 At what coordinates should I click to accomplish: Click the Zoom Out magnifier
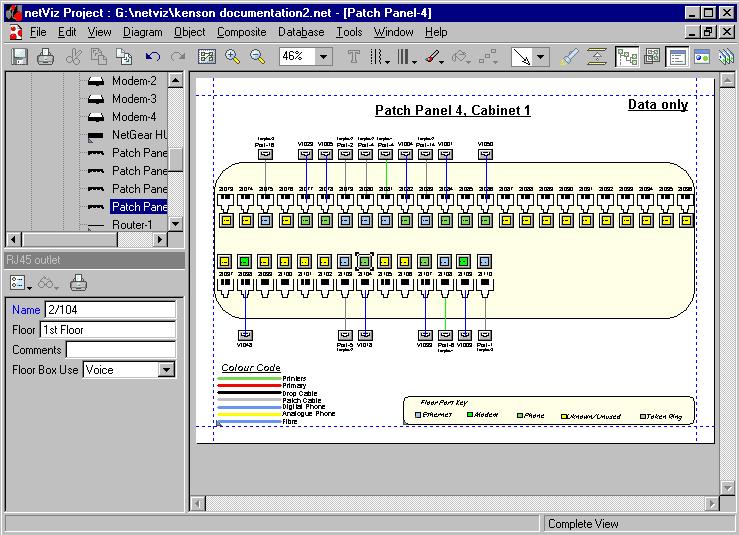[257, 57]
